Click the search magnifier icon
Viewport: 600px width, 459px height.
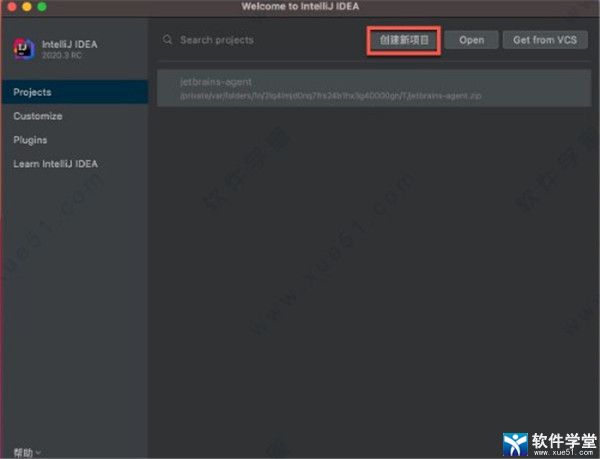[x=167, y=40]
